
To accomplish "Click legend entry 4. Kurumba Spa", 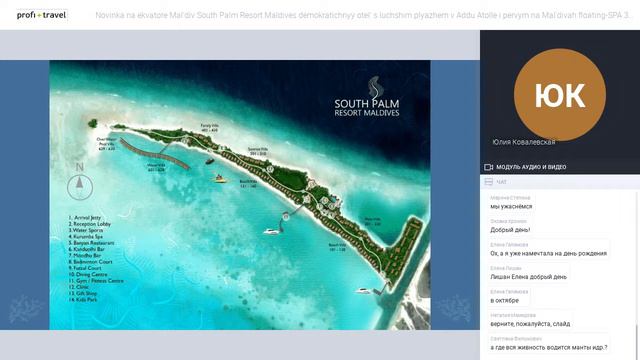I will 86,236.
